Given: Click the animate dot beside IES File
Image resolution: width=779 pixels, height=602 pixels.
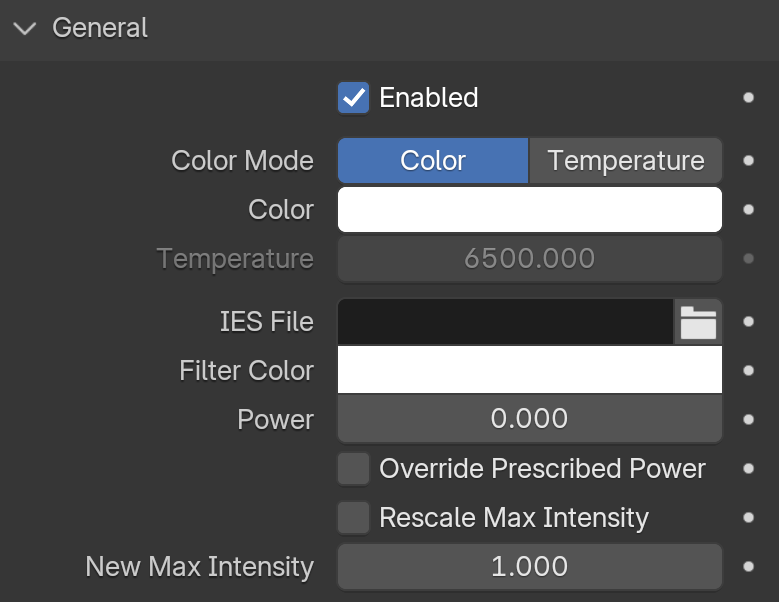Looking at the screenshot, I should point(748,322).
